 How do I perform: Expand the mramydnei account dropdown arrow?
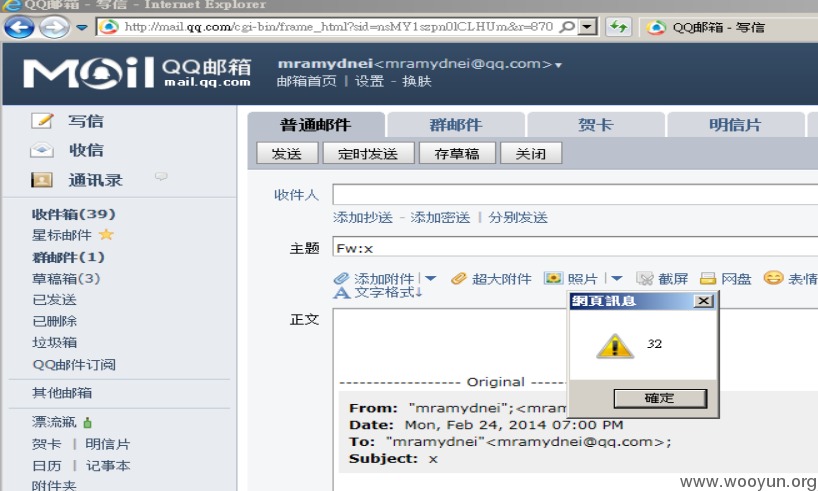pyautogui.click(x=558, y=65)
